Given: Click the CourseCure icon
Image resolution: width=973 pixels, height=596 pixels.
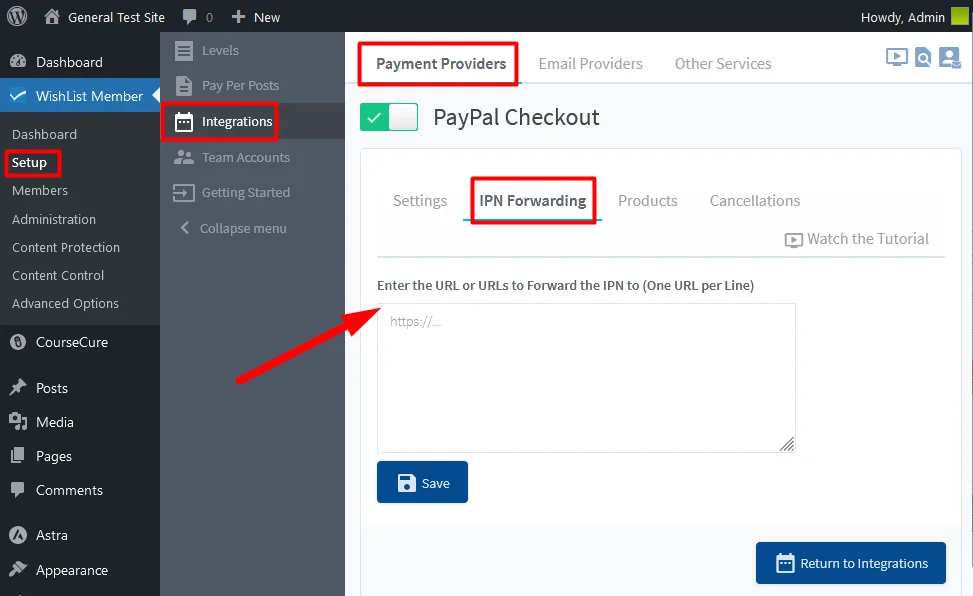Looking at the screenshot, I should point(19,342).
